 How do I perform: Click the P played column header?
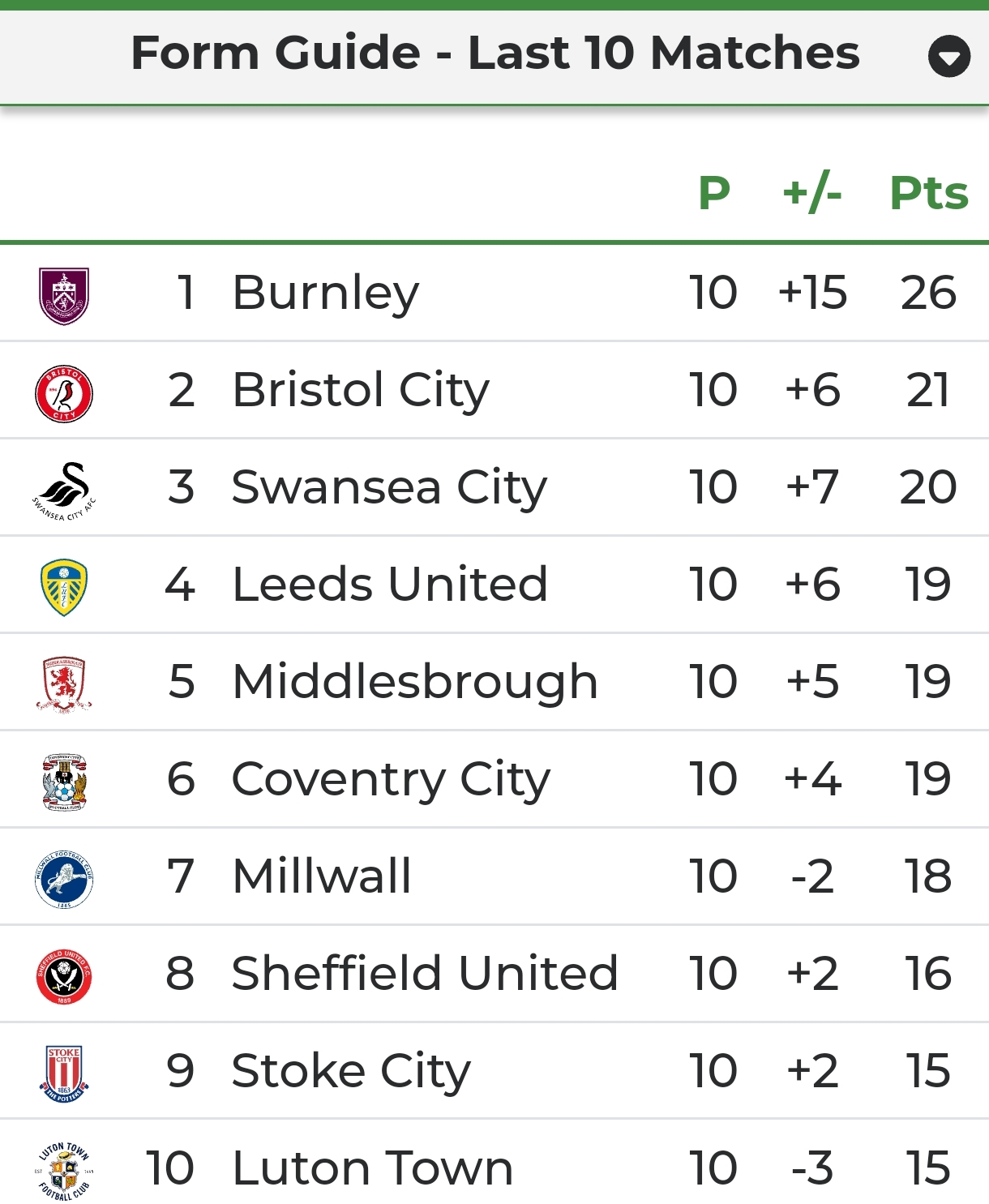[714, 194]
